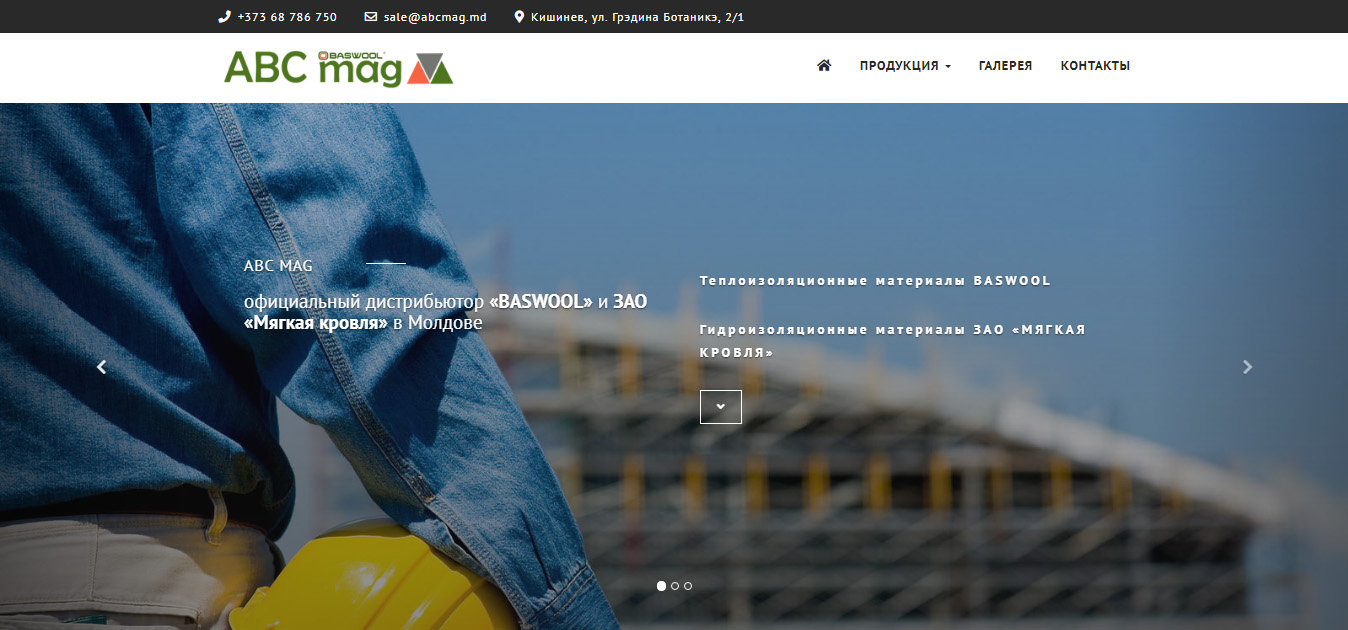Select the first carousel slide dot
1348x630 pixels.
pyautogui.click(x=661, y=586)
